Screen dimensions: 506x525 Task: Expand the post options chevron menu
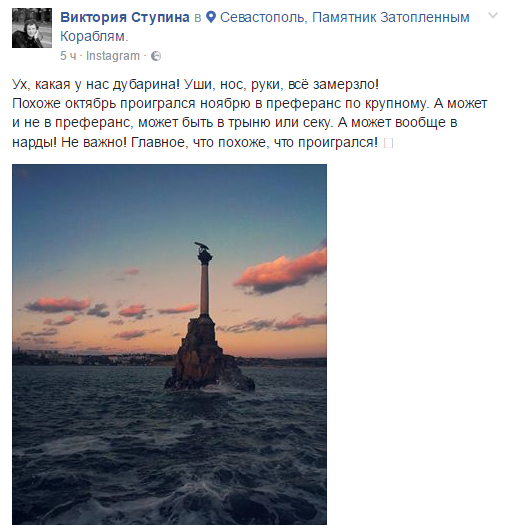pyautogui.click(x=493, y=16)
